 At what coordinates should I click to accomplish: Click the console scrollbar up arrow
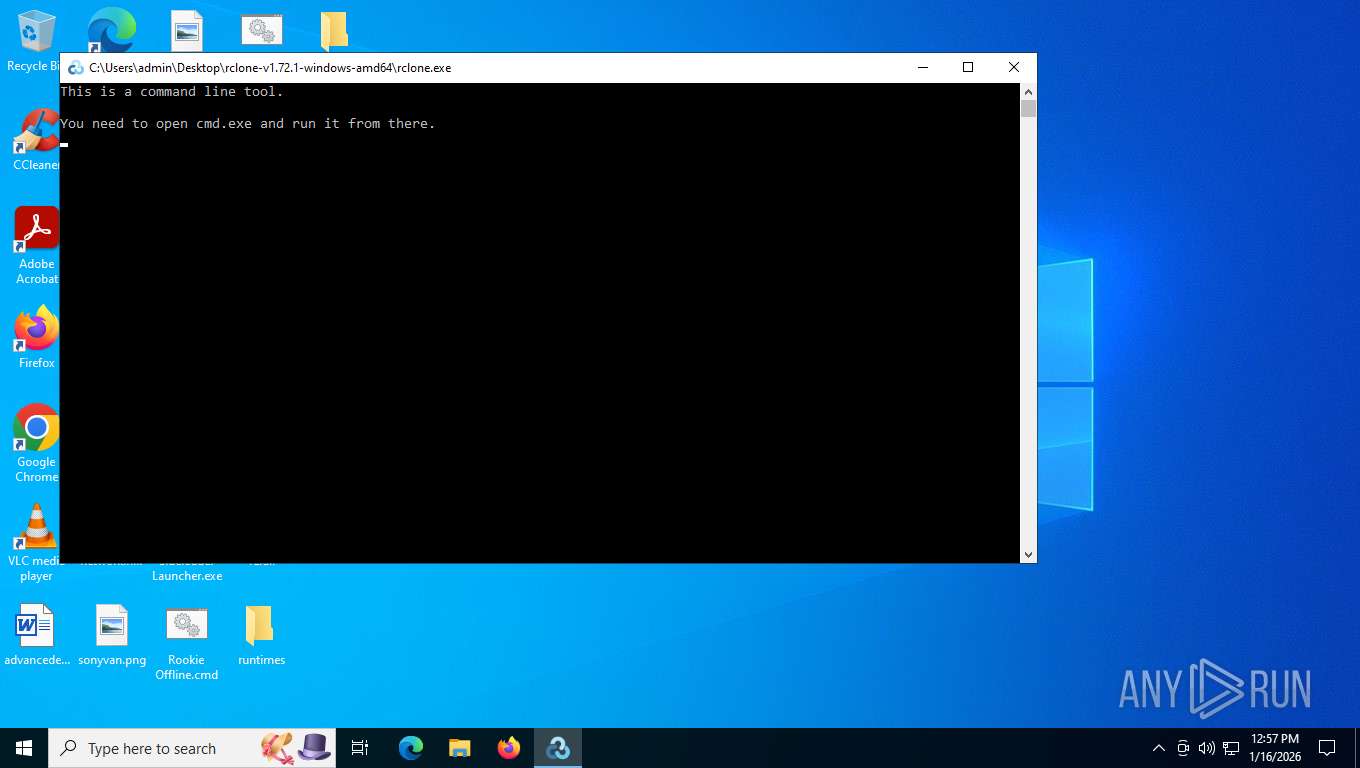[1028, 91]
